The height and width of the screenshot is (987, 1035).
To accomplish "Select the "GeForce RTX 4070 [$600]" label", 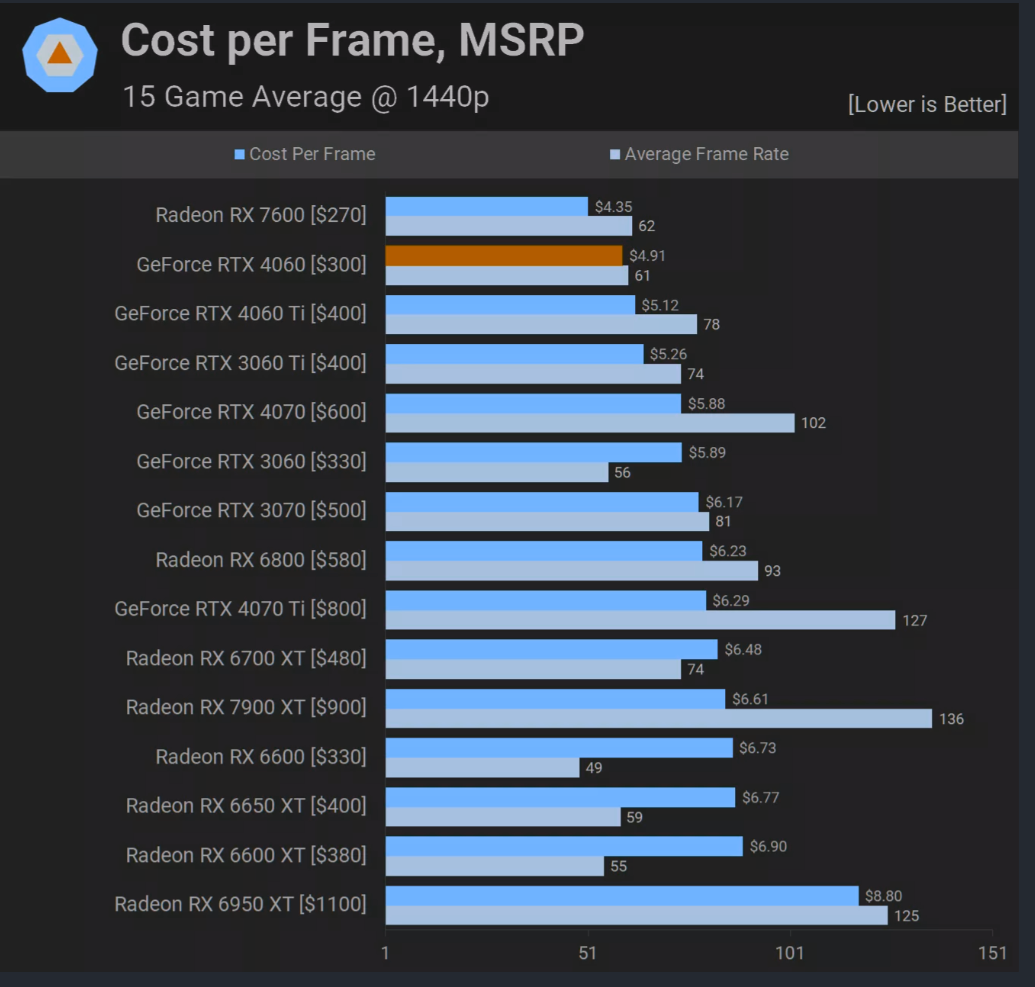I will 251,412.
